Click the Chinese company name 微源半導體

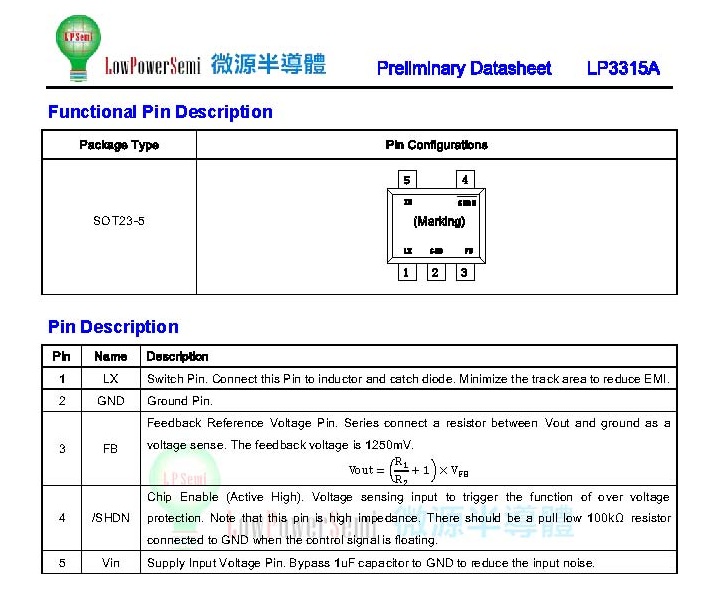[x=269, y=64]
